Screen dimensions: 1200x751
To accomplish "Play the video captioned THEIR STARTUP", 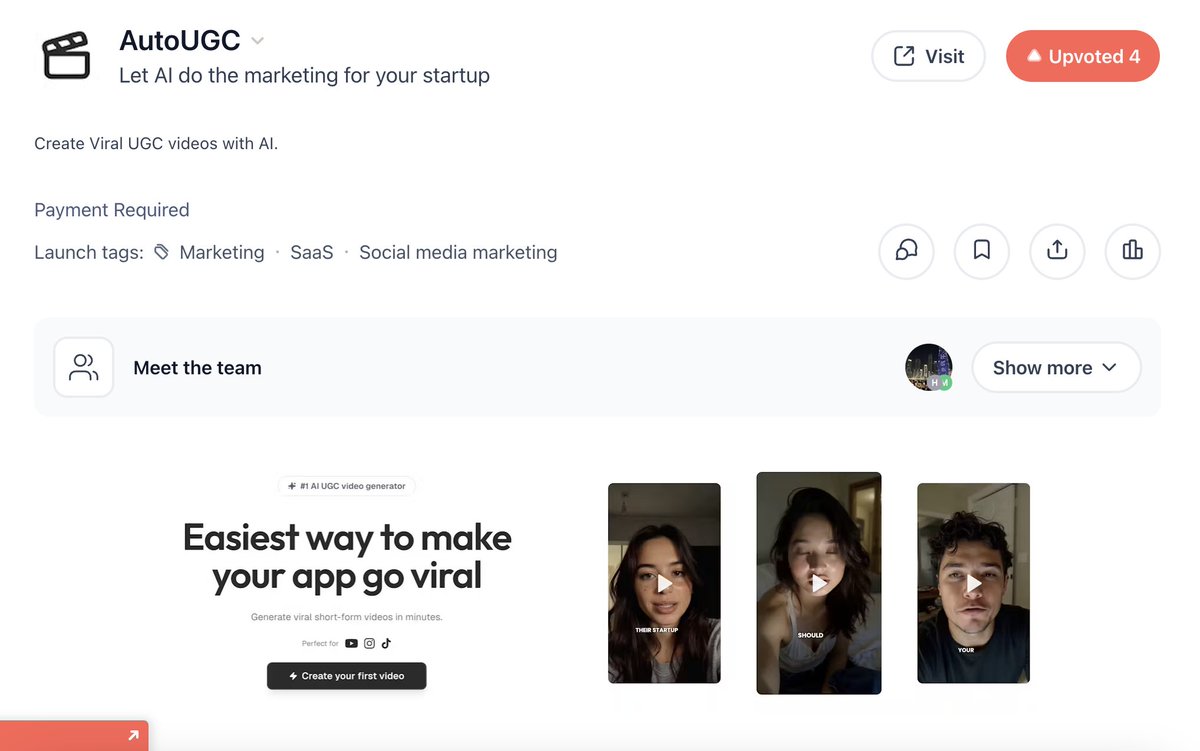I will coord(664,583).
